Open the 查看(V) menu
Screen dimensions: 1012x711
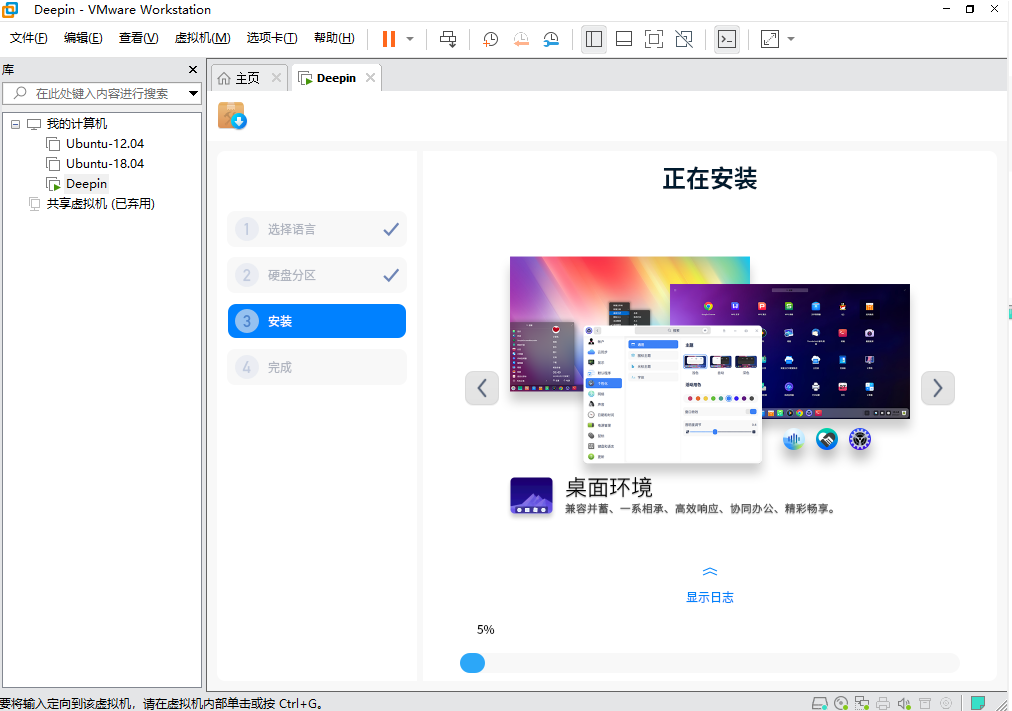tap(138, 38)
